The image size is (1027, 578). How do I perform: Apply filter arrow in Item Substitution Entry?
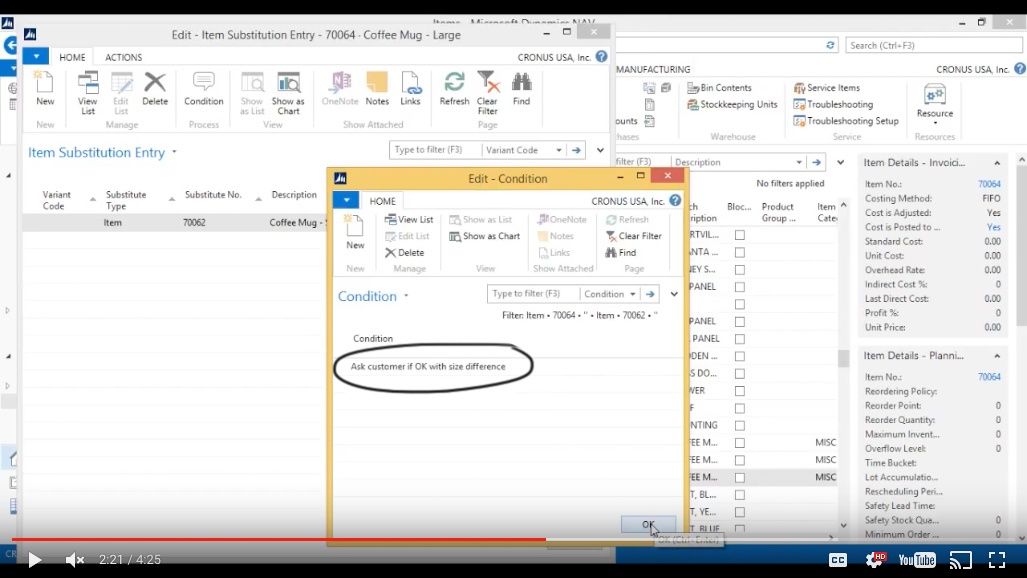coord(576,150)
